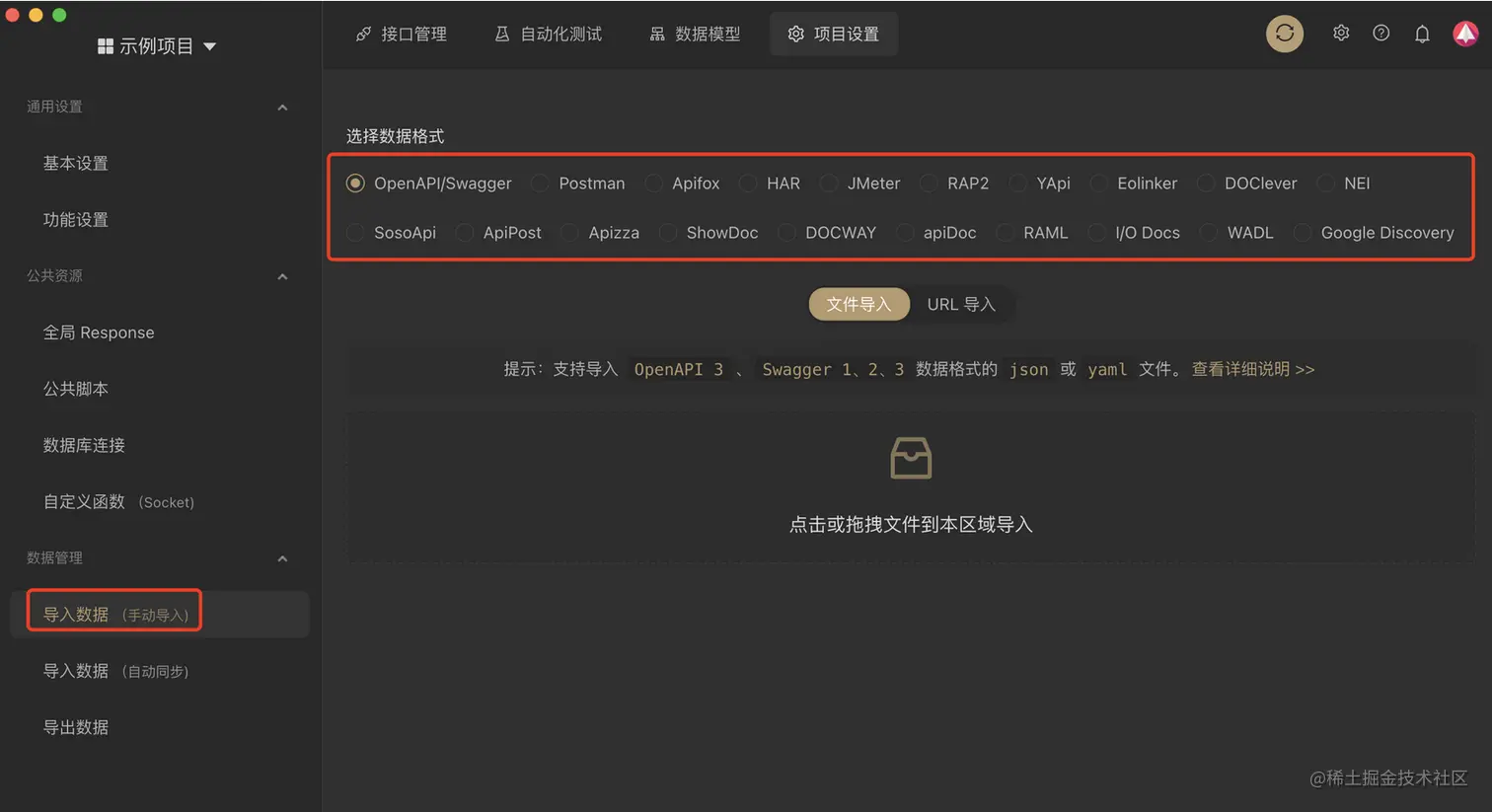Collapse the 数据管理 section

pos(282,559)
